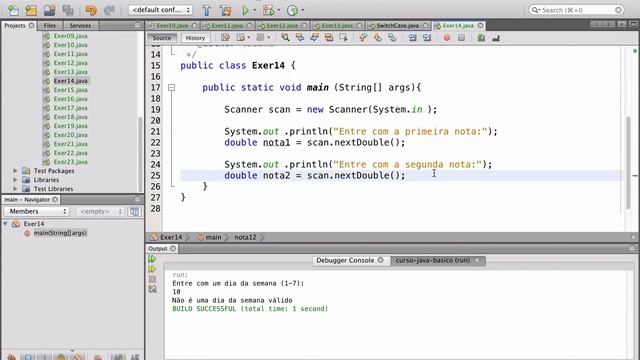Viewport: 640px width, 360px height.
Task: Click the Previous Bookmark icon
Action: [x=363, y=38]
